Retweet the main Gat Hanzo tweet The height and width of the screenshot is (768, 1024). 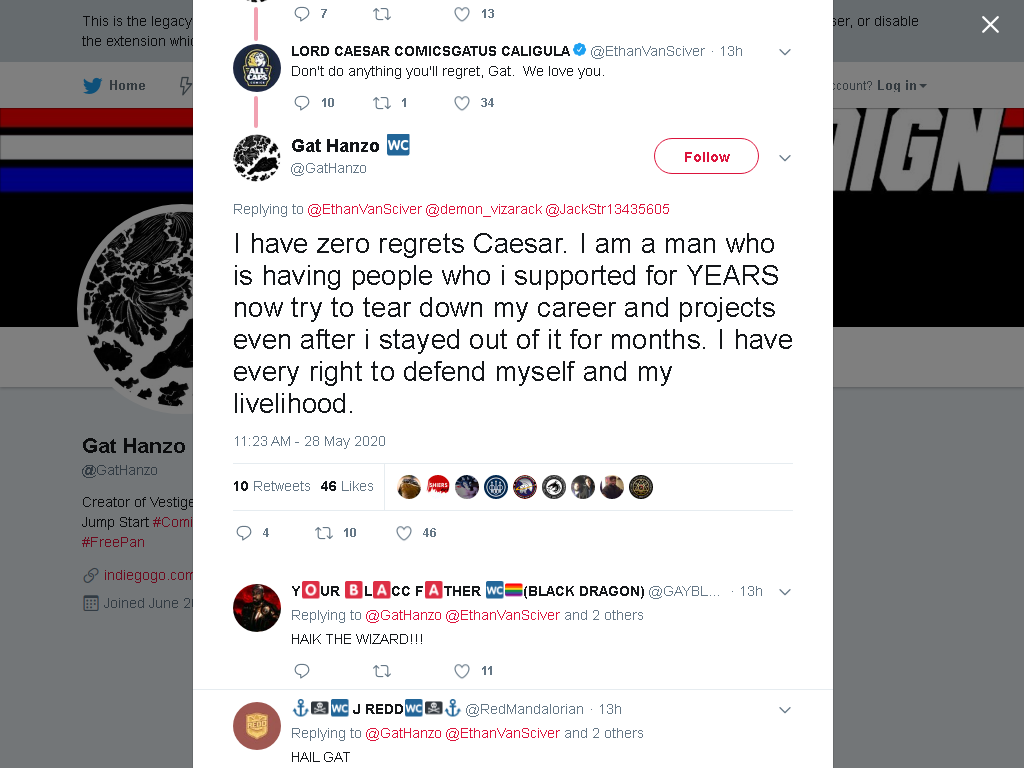(324, 533)
